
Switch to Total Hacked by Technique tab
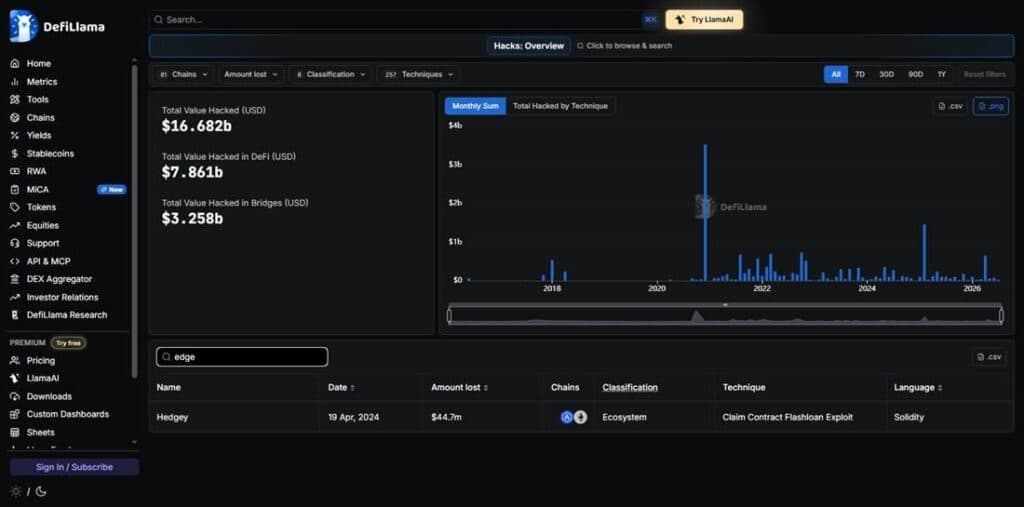tap(560, 106)
